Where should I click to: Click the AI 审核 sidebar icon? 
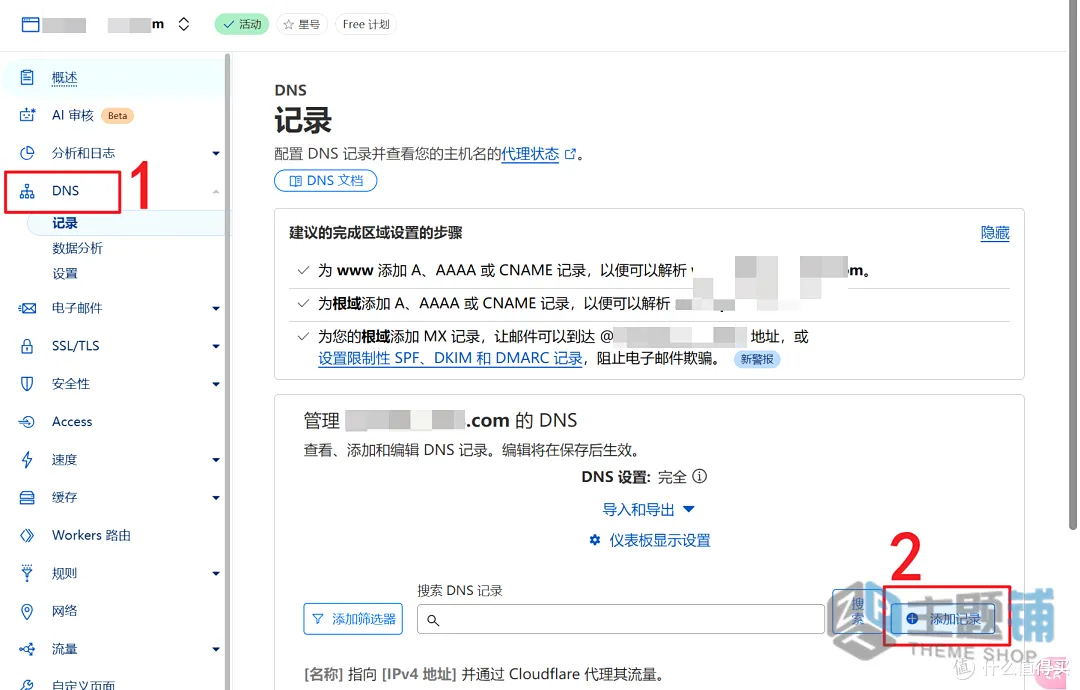coord(27,115)
